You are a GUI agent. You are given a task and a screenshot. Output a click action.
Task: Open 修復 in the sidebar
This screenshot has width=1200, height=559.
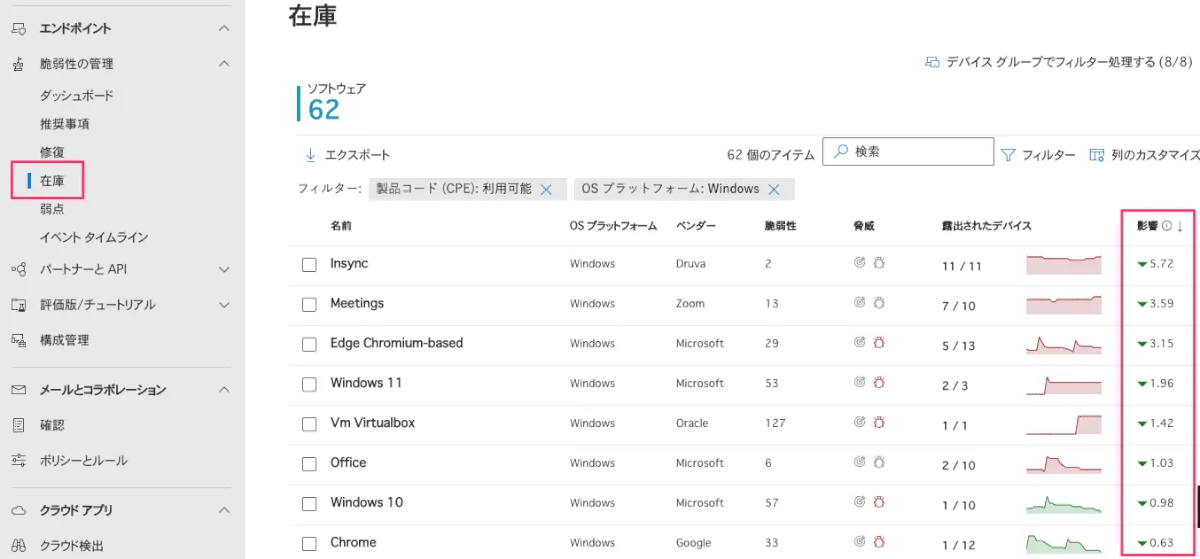[x=52, y=152]
